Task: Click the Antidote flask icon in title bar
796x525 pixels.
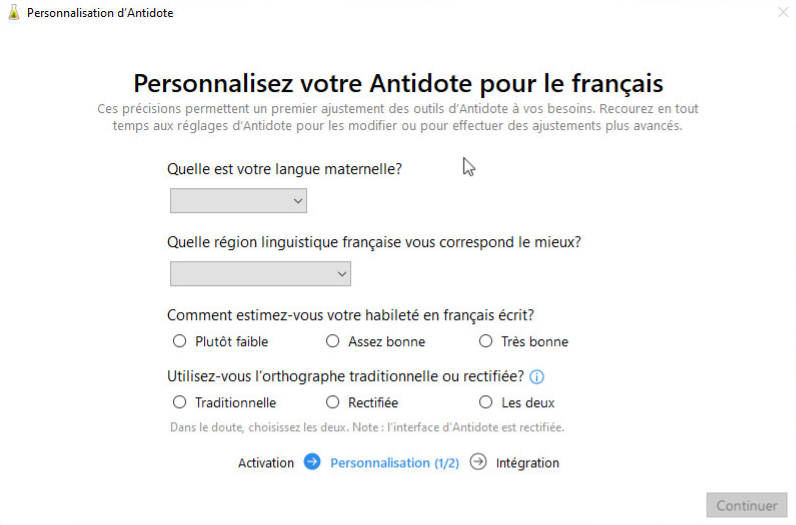Action: tap(13, 14)
